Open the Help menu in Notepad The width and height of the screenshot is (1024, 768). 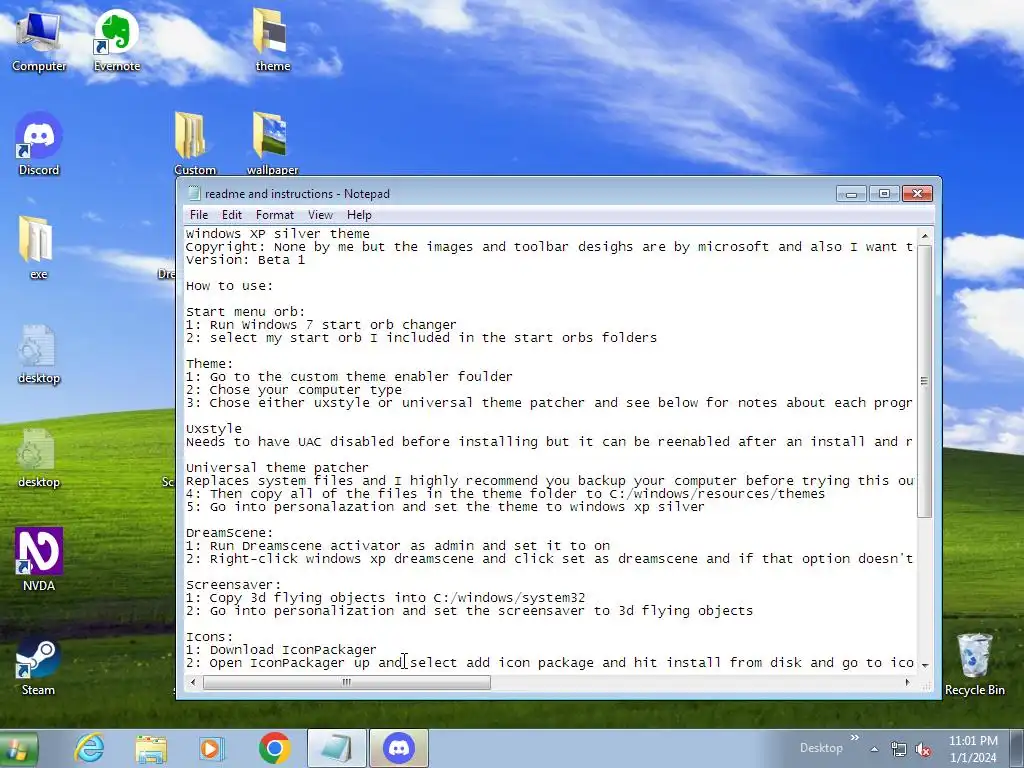tap(359, 215)
